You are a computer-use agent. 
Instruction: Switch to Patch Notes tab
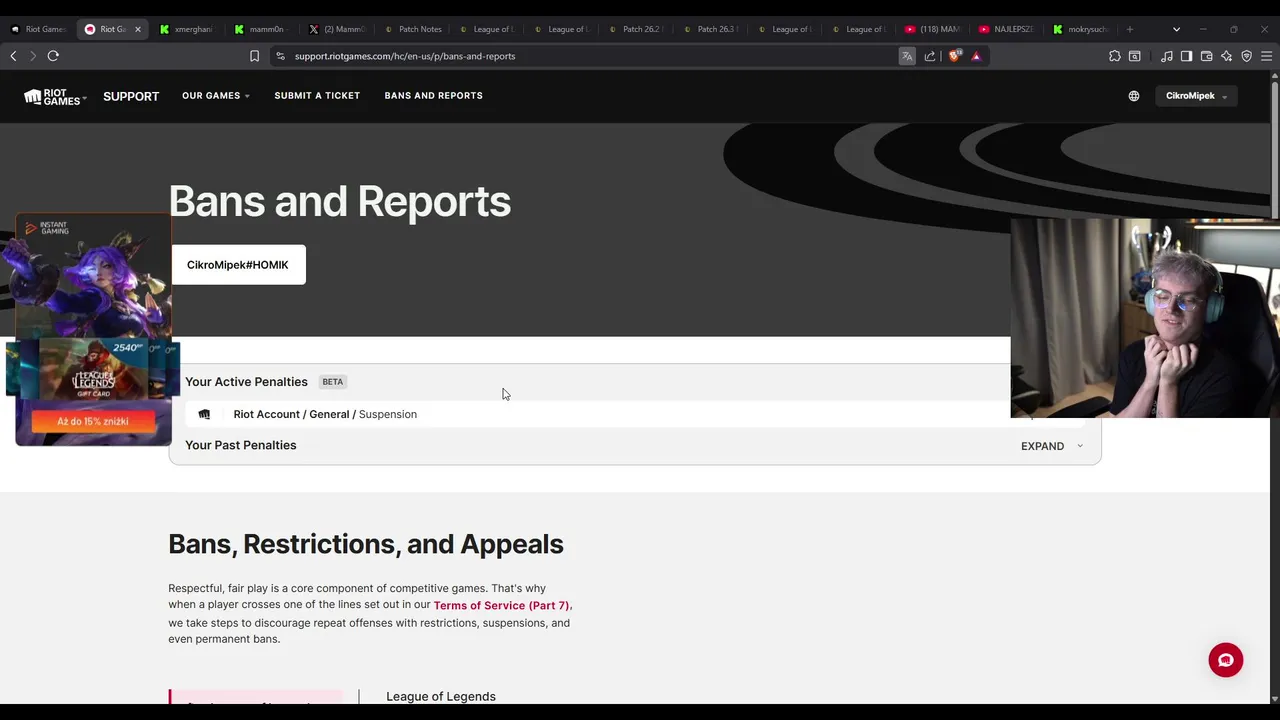[412, 29]
